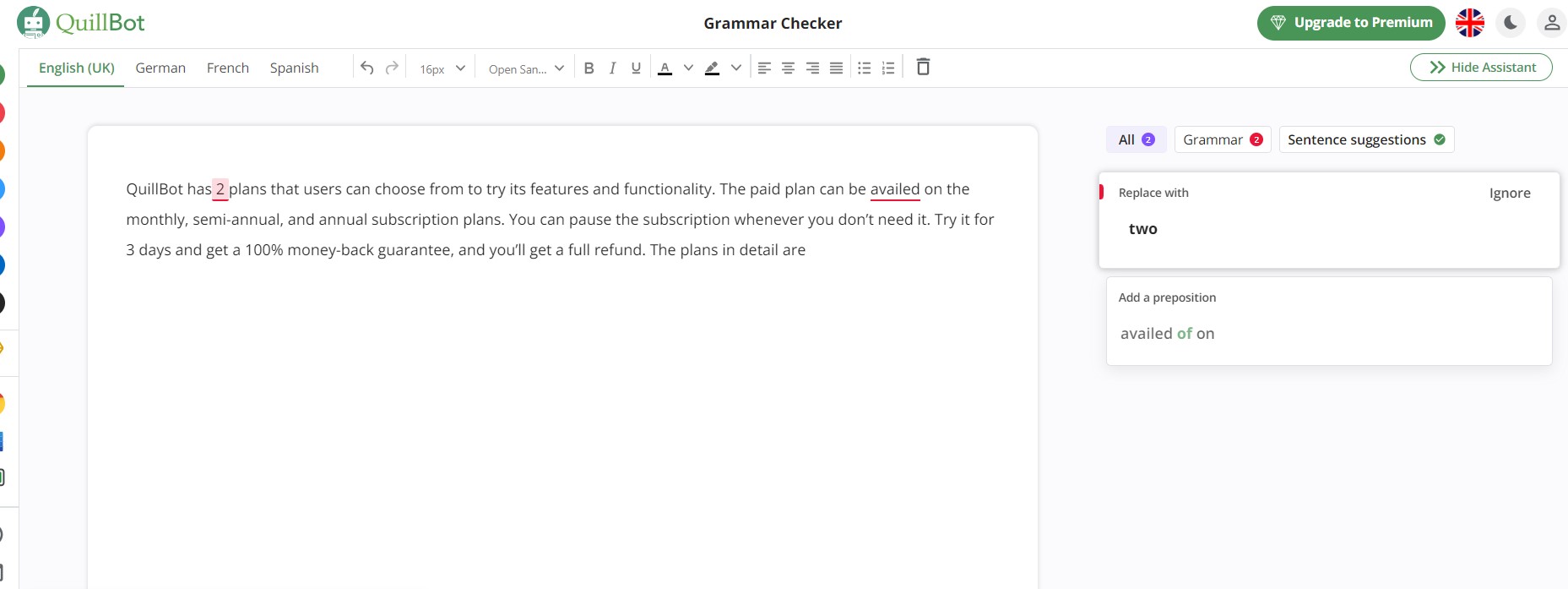The image size is (1568, 589).
Task: Insert a numbered list
Action: (887, 68)
